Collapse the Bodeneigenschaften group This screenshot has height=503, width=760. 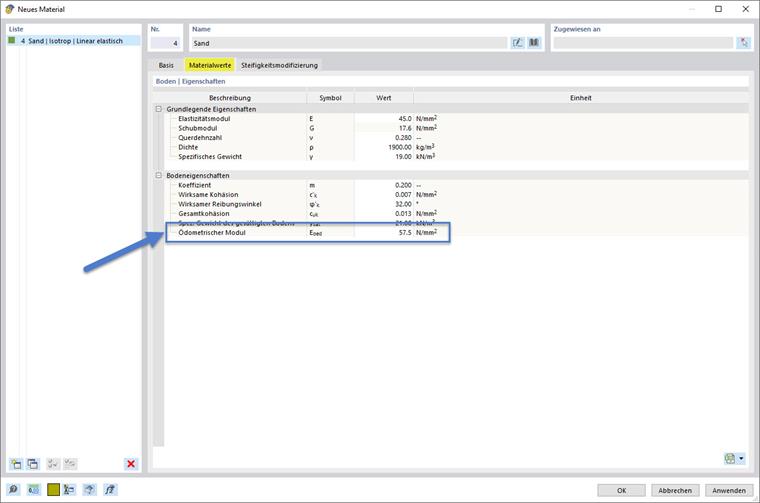point(158,175)
